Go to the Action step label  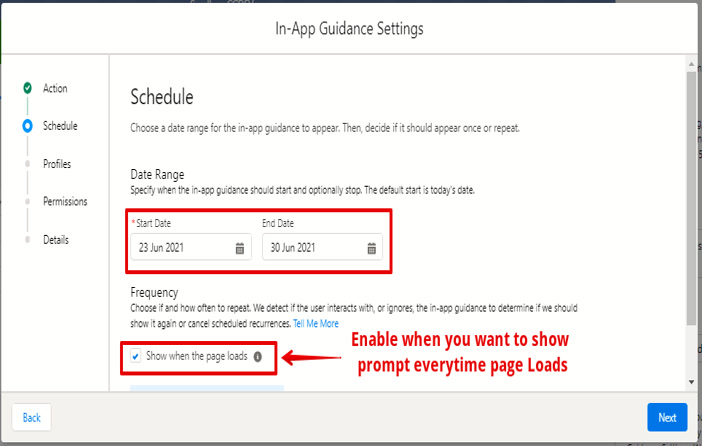[x=55, y=88]
